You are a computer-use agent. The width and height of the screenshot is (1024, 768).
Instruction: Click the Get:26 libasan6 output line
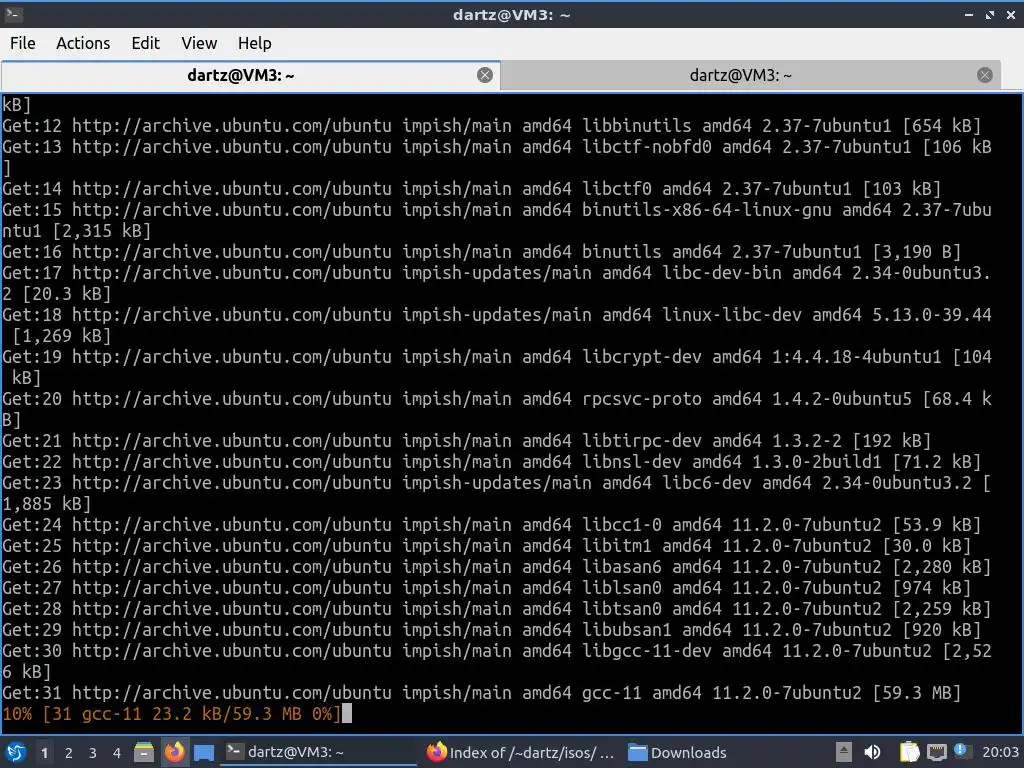(496, 567)
